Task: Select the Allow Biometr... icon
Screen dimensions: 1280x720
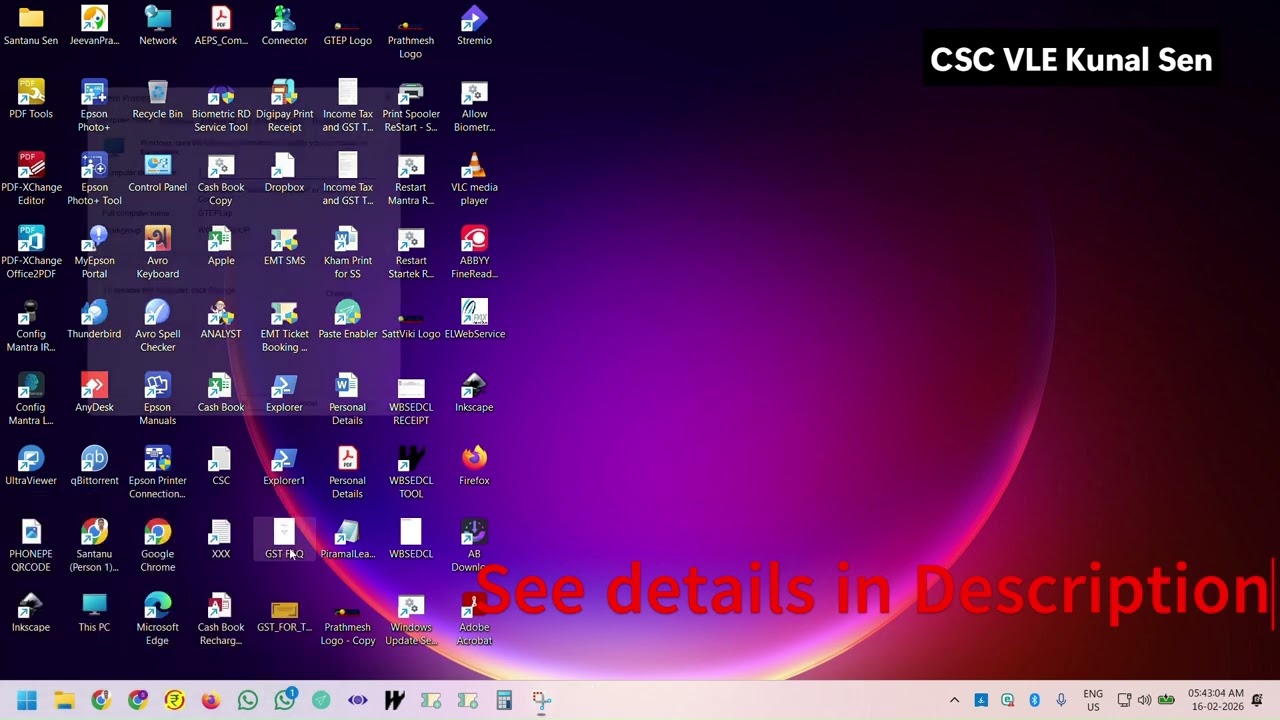Action: (x=474, y=106)
